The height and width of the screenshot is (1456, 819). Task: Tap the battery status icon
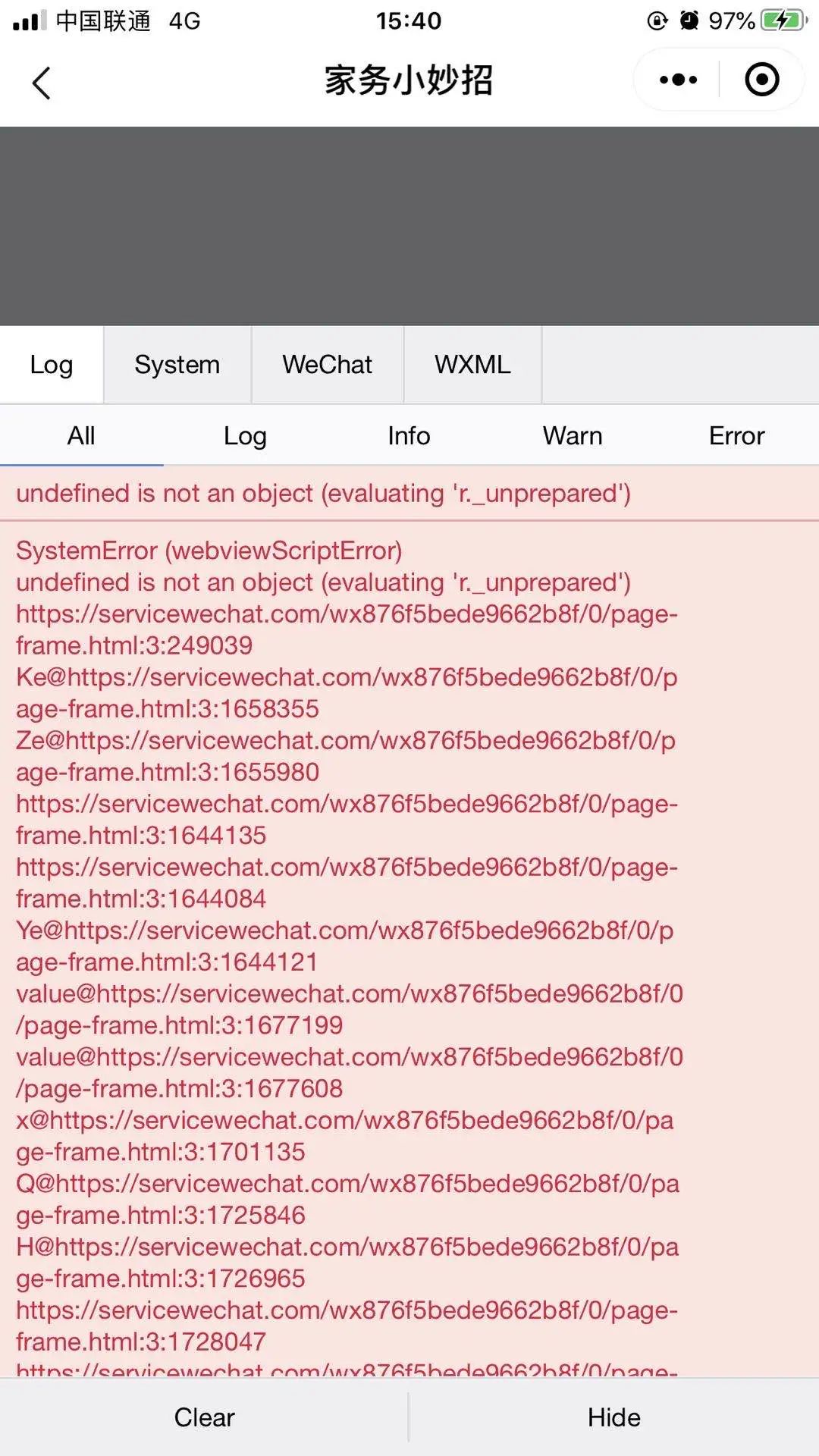click(784, 20)
